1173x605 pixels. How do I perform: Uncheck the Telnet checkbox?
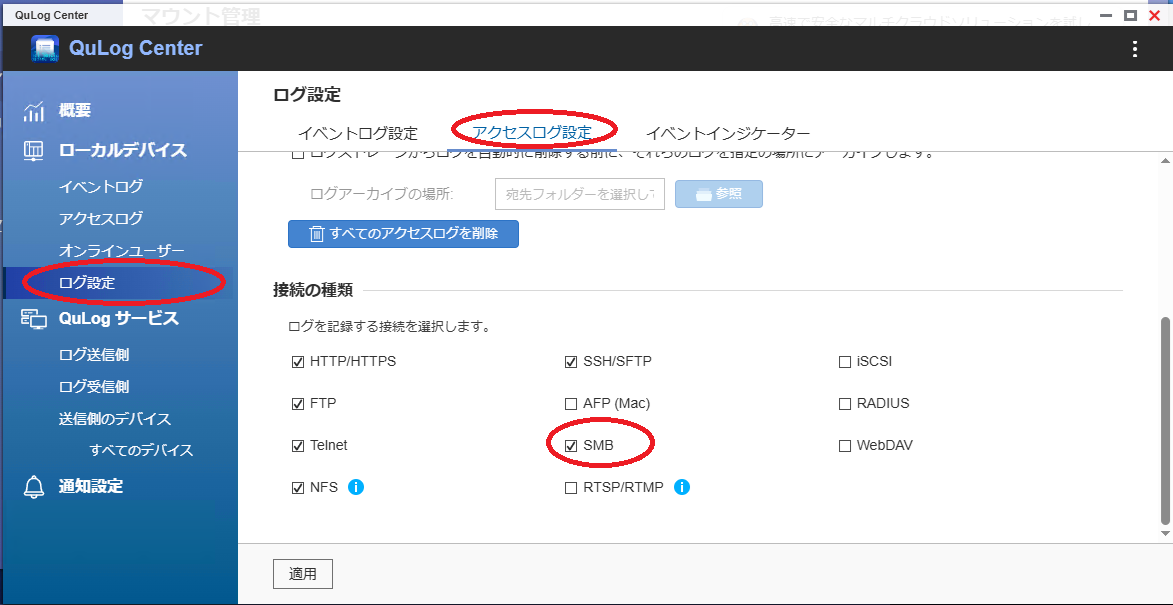click(298, 446)
